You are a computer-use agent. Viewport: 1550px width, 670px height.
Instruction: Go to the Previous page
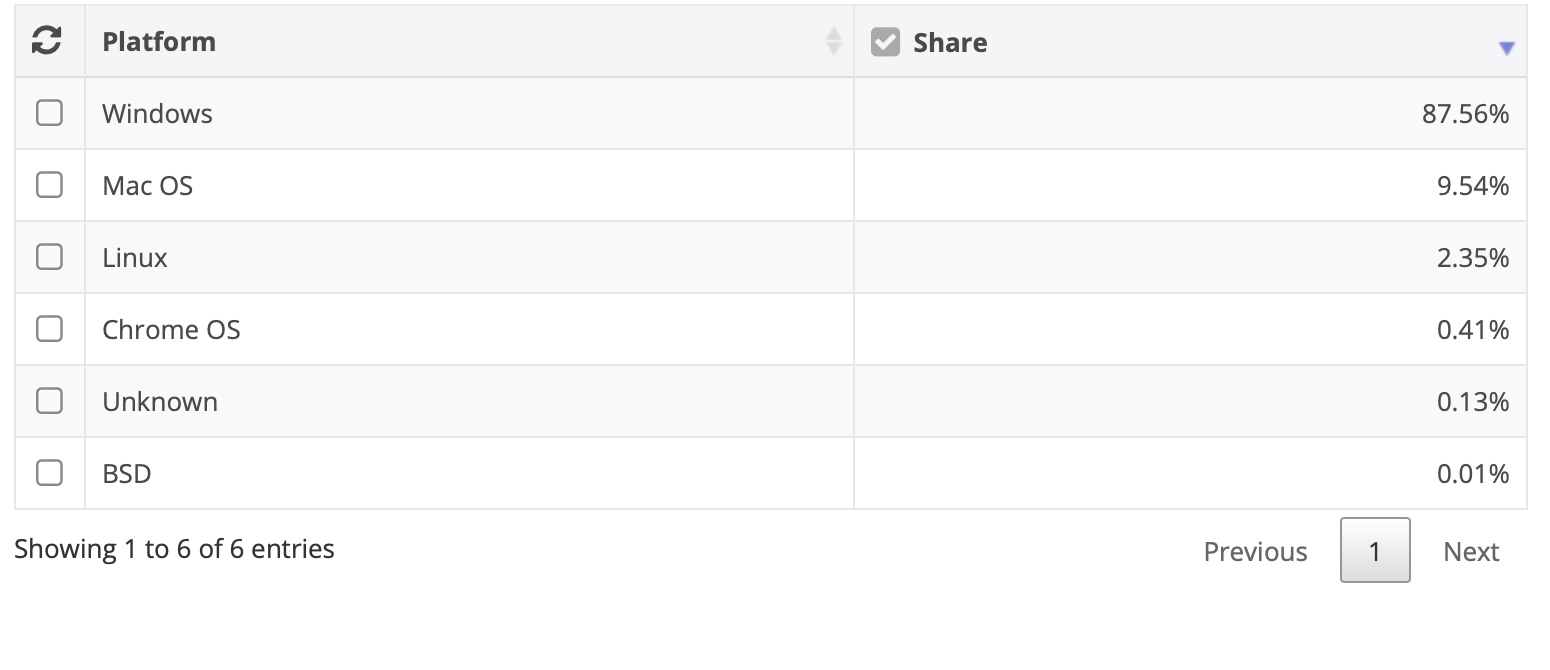pos(1255,551)
